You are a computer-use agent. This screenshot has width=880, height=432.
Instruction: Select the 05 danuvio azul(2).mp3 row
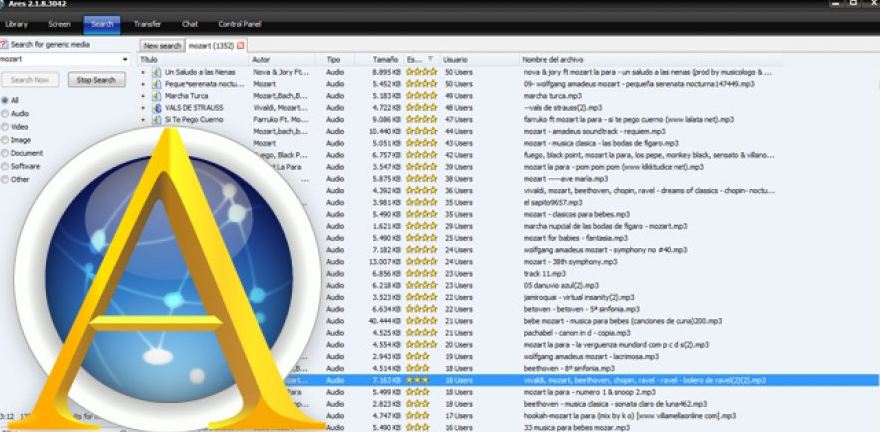tap(561, 285)
